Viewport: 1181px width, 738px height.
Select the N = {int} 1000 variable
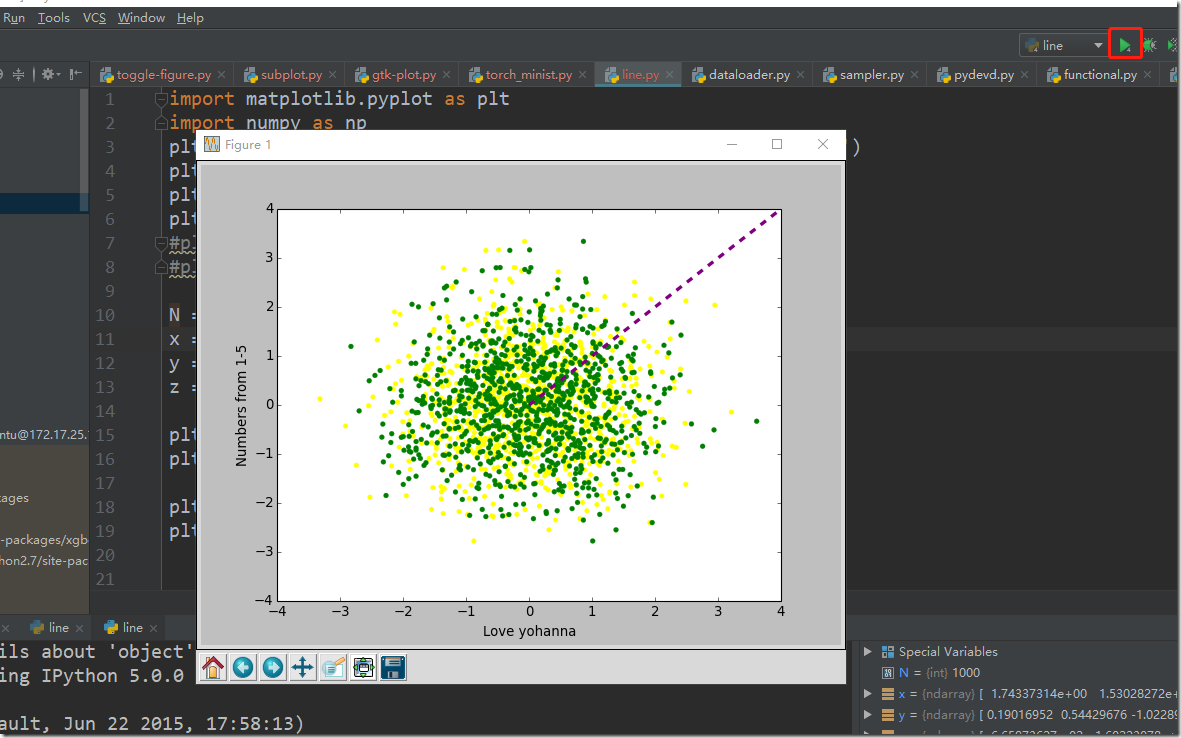tap(931, 672)
